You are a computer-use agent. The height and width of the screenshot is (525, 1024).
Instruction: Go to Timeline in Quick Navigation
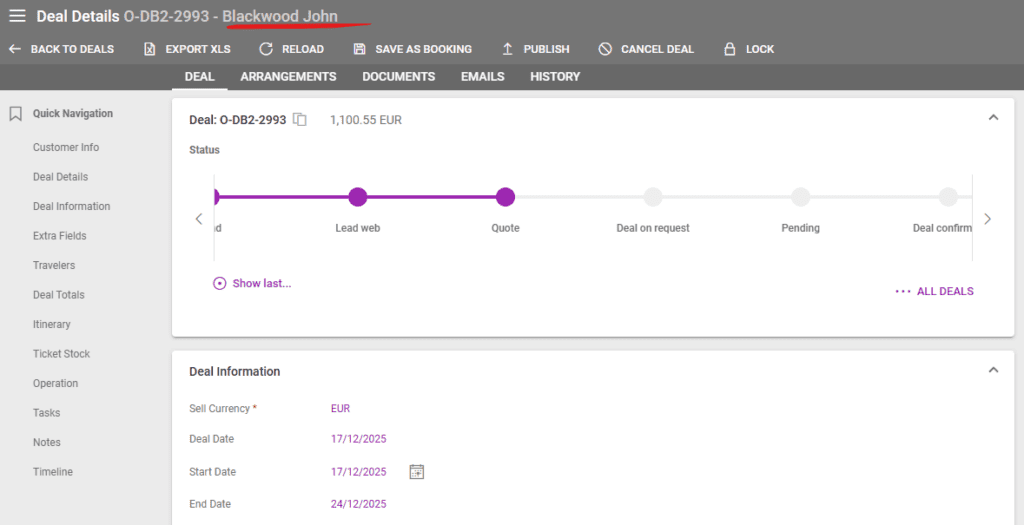[x=52, y=471]
